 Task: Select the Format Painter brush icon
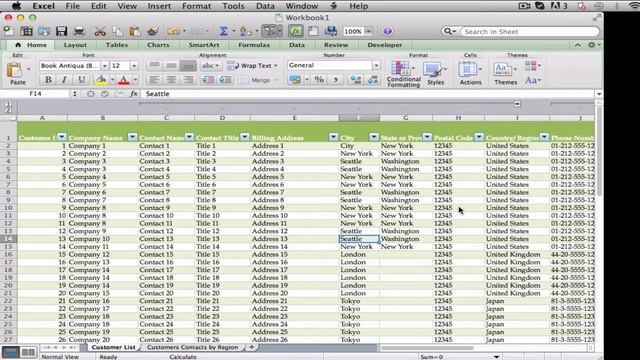[x=153, y=31]
